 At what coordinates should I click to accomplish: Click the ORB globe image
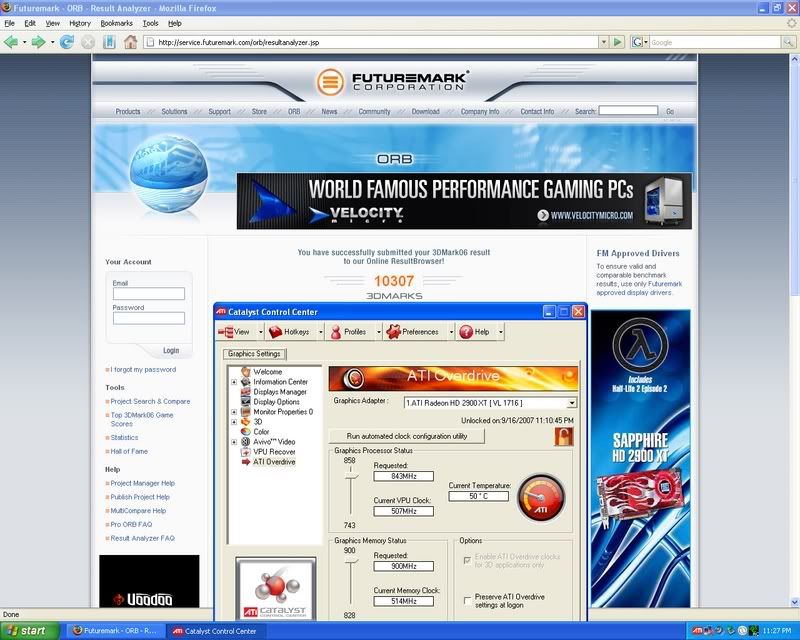[x=168, y=174]
